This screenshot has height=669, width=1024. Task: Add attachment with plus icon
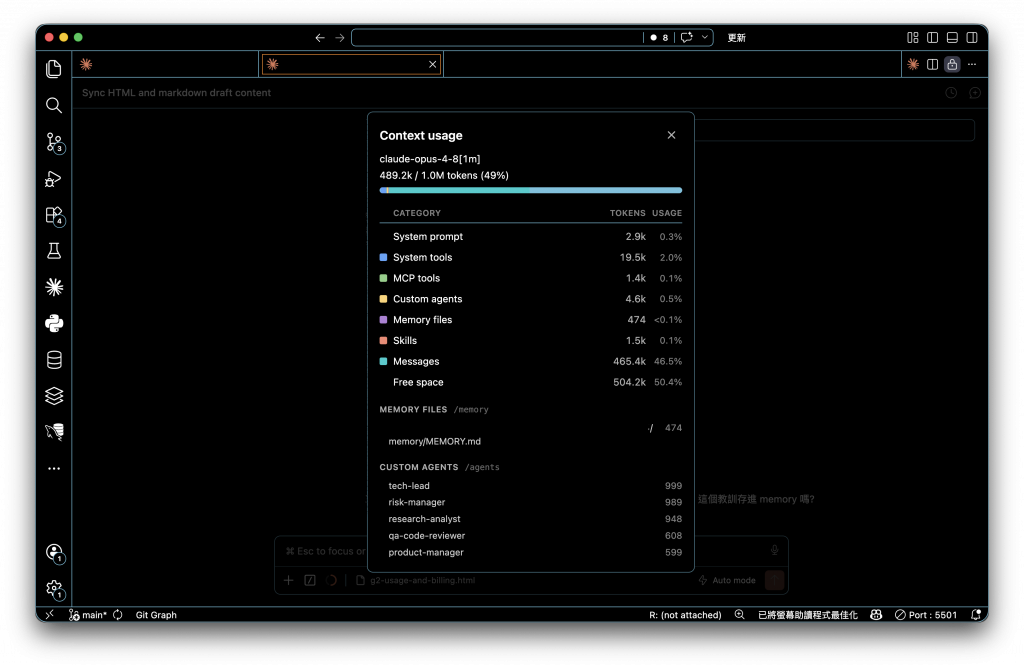click(289, 580)
